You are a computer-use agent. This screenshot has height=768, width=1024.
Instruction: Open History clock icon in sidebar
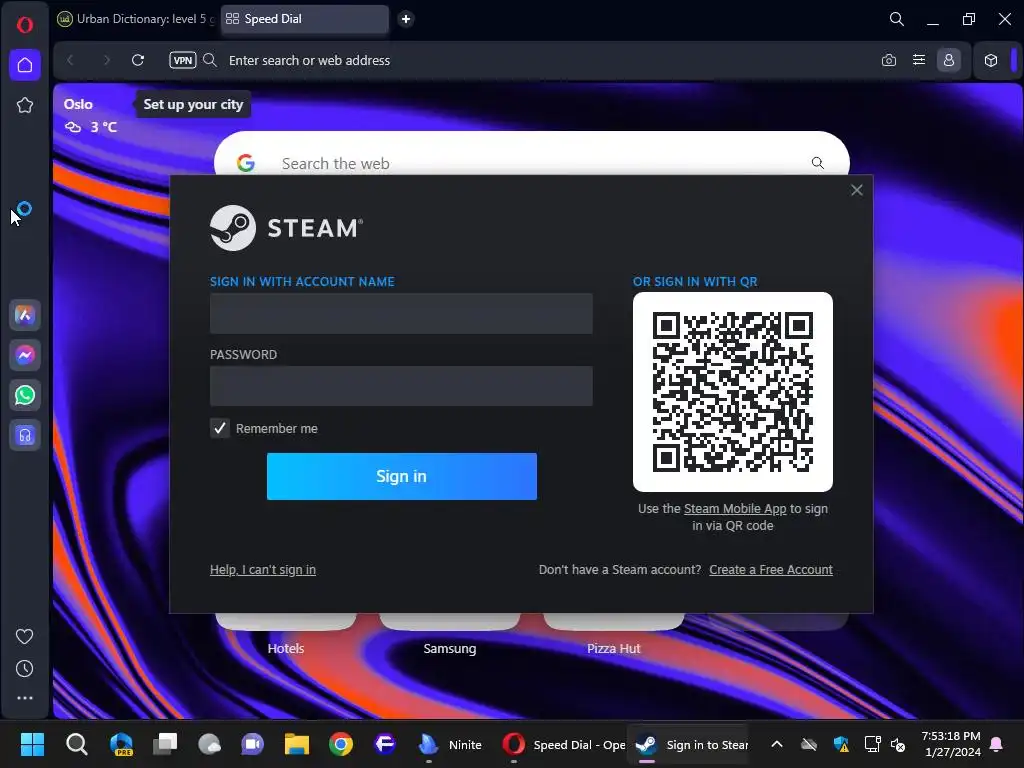[25, 668]
